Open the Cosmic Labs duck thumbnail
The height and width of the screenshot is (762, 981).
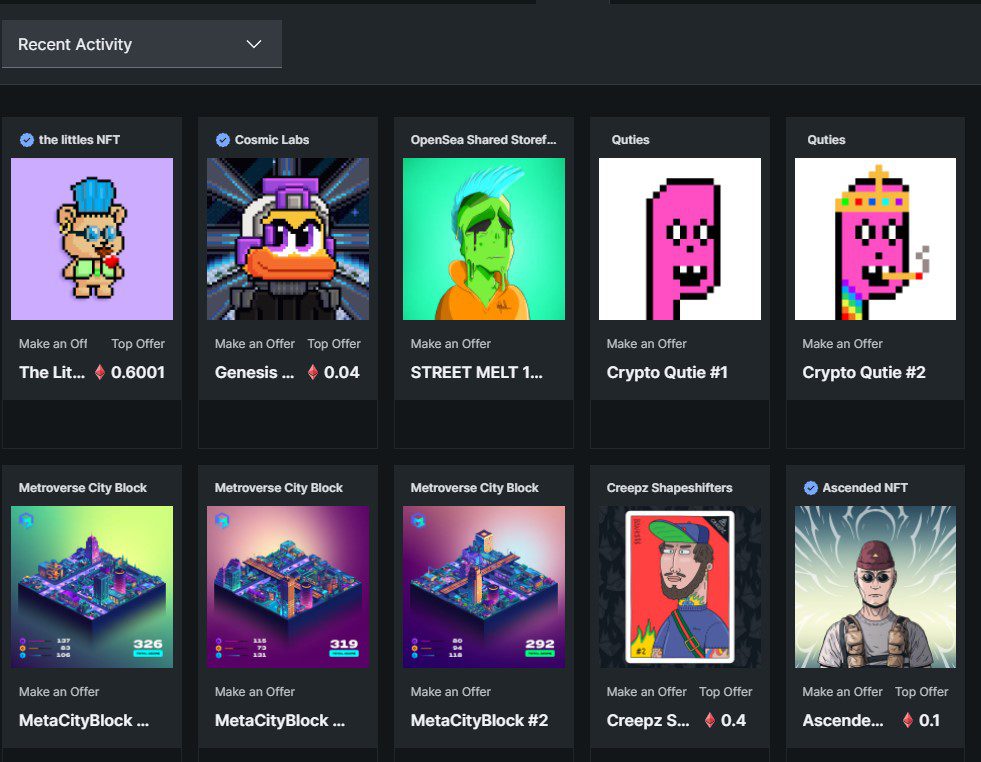(x=288, y=239)
